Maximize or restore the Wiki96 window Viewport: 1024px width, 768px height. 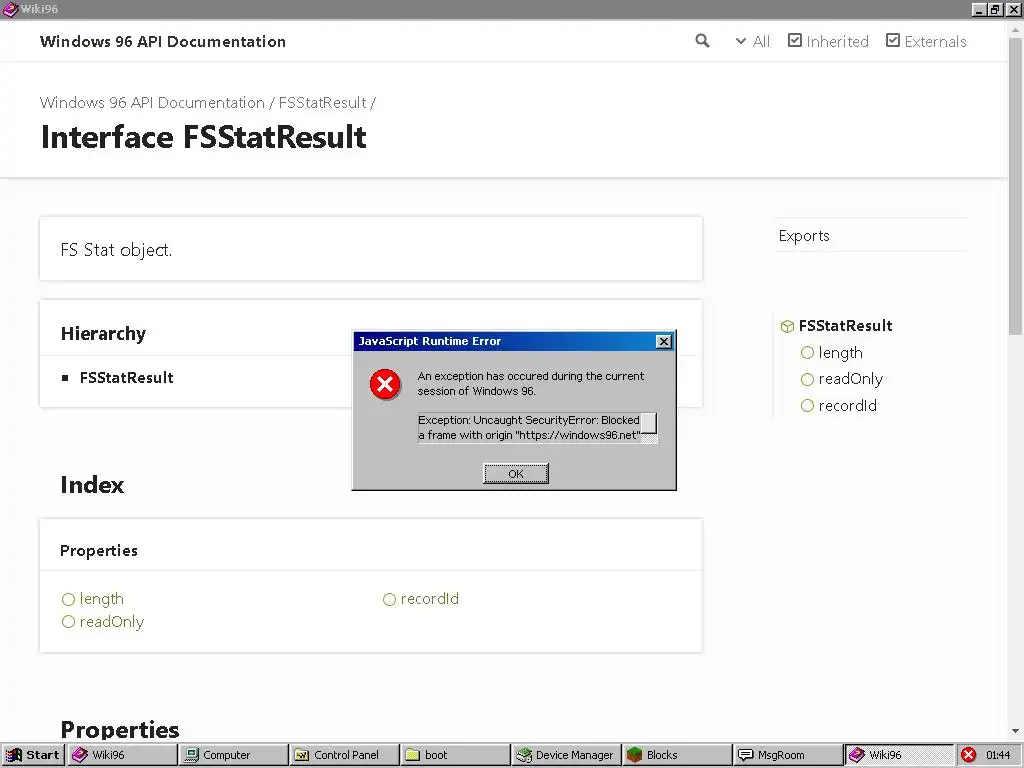pyautogui.click(x=995, y=9)
